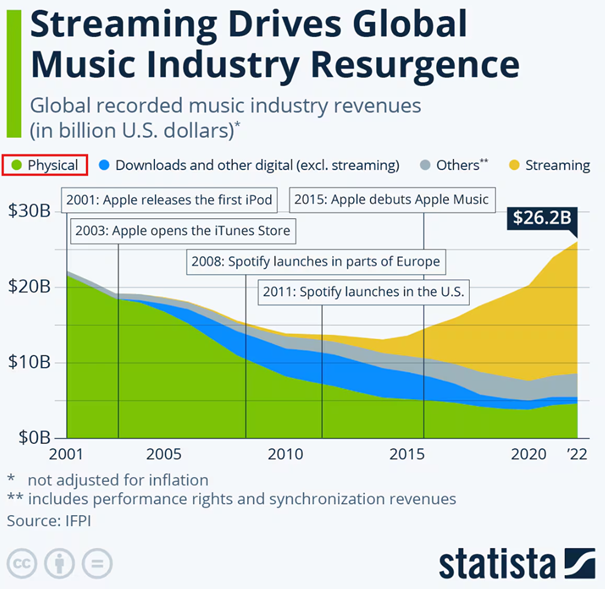Toggle Downloads and other digital legend label
This screenshot has height=589, width=605.
[257, 165]
